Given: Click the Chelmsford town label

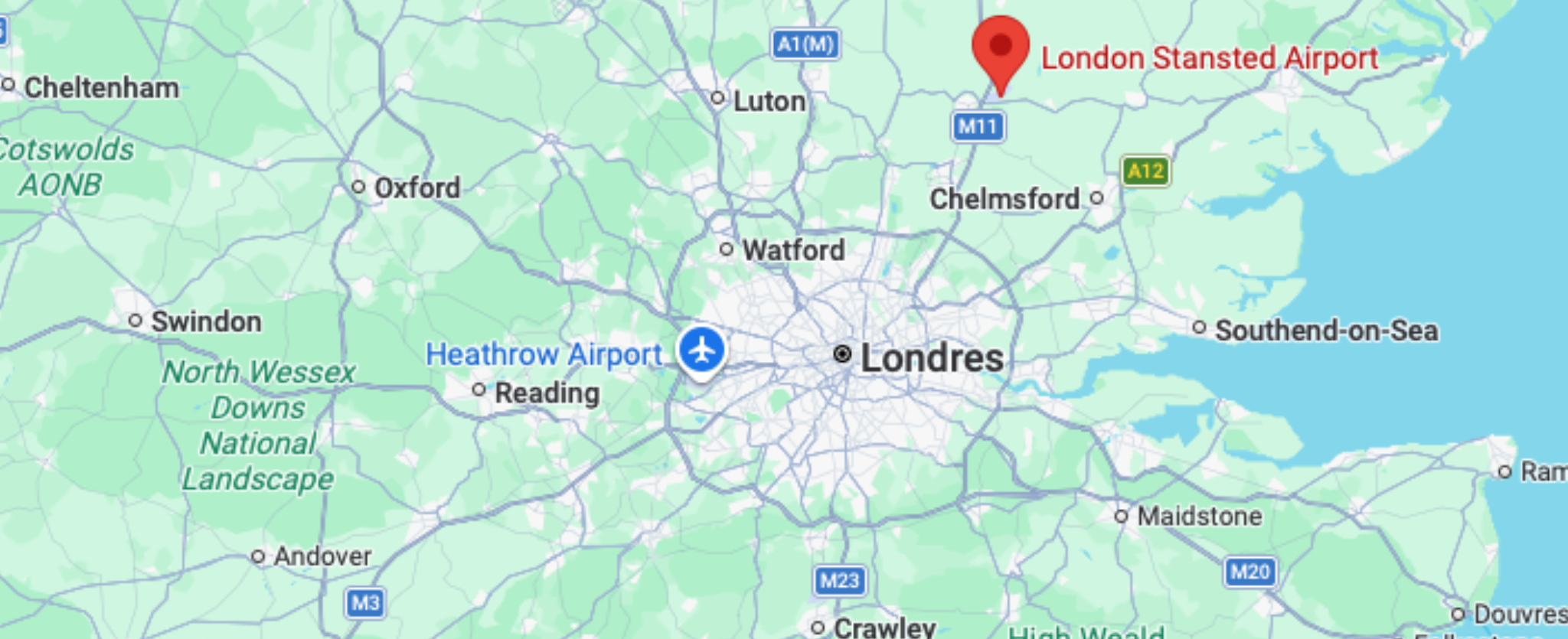Looking at the screenshot, I should click(1004, 199).
